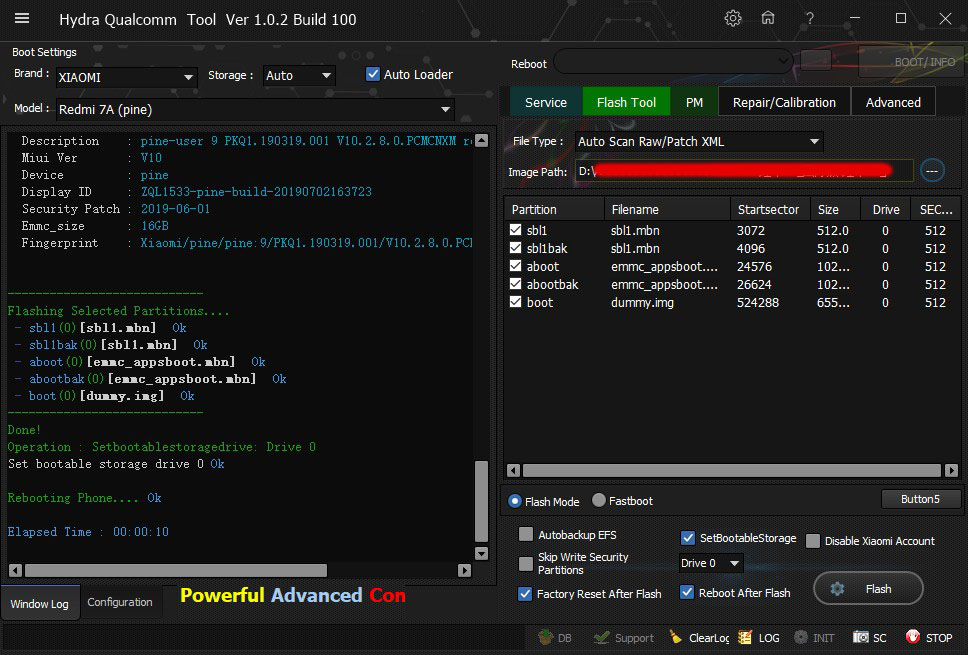968x655 pixels.
Task: Open settings gear icon in title bar
Action: [733, 19]
